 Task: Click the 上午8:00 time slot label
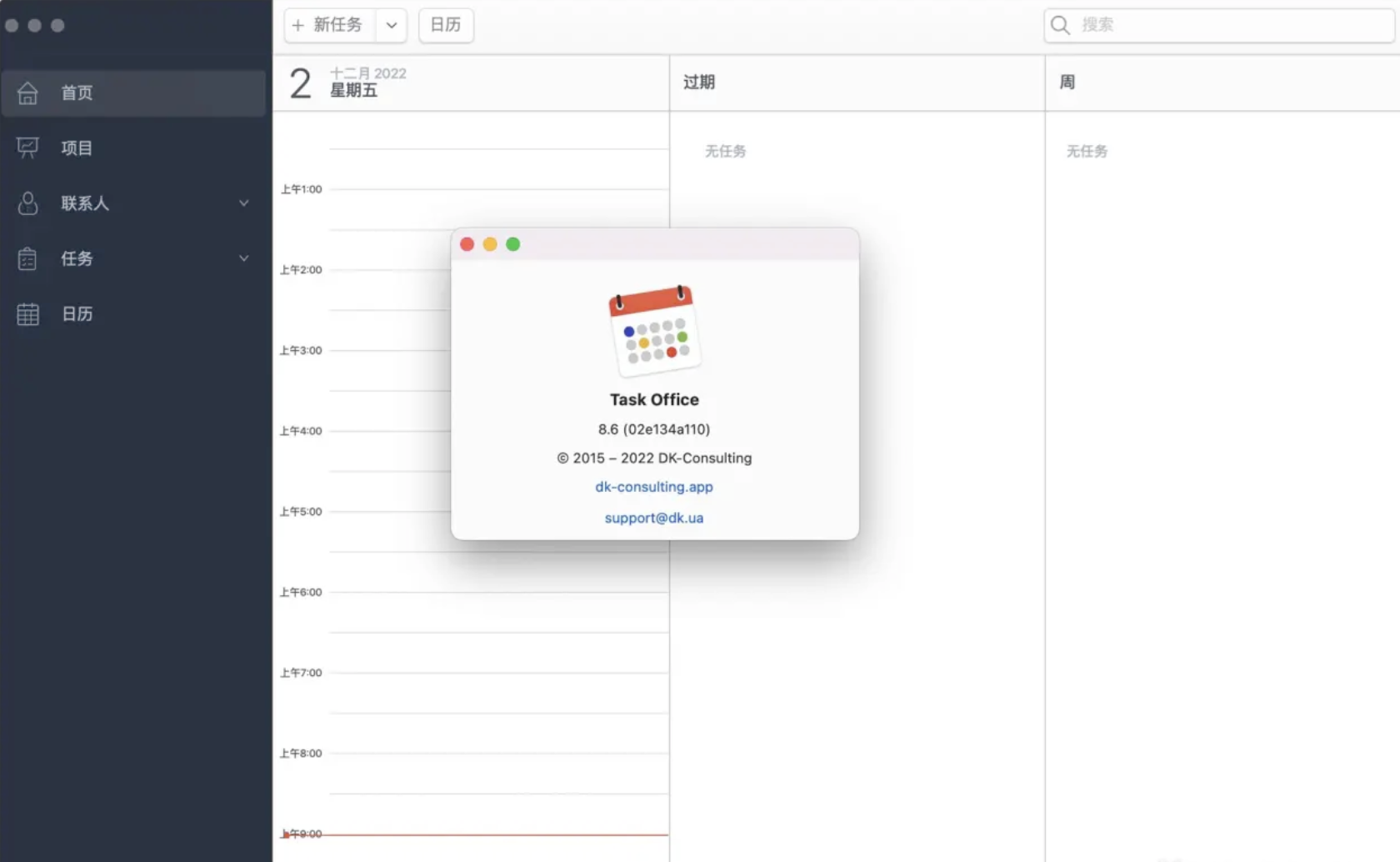[x=301, y=754]
